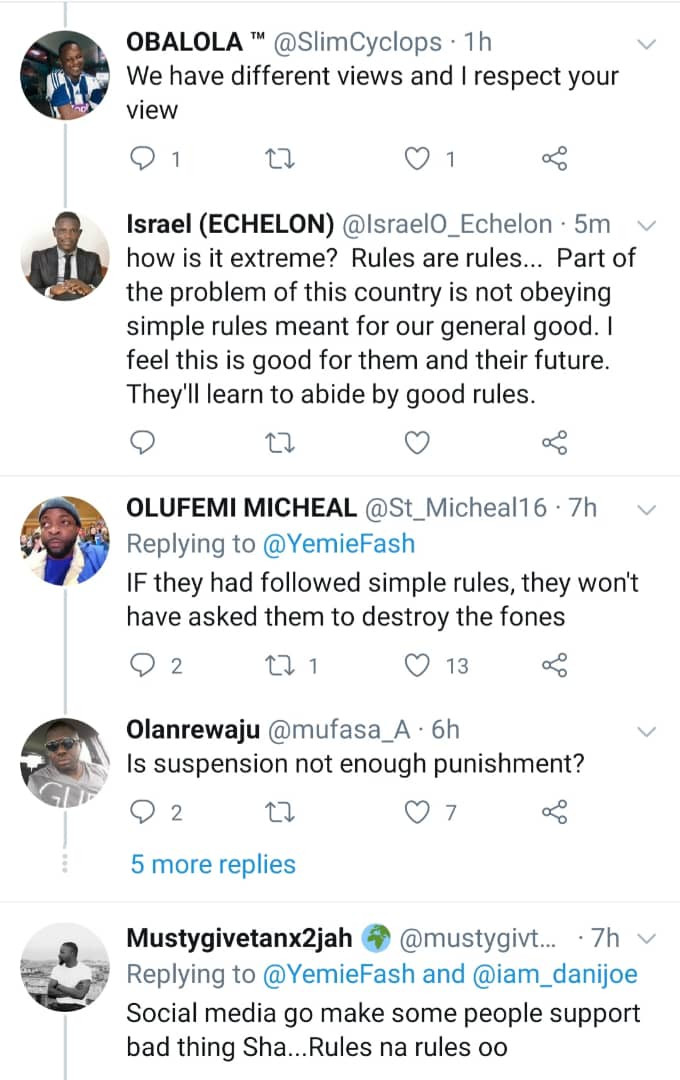The image size is (680, 1080).
Task: Reply to Israel (ECHELON)'s tweet
Action: coord(145,442)
